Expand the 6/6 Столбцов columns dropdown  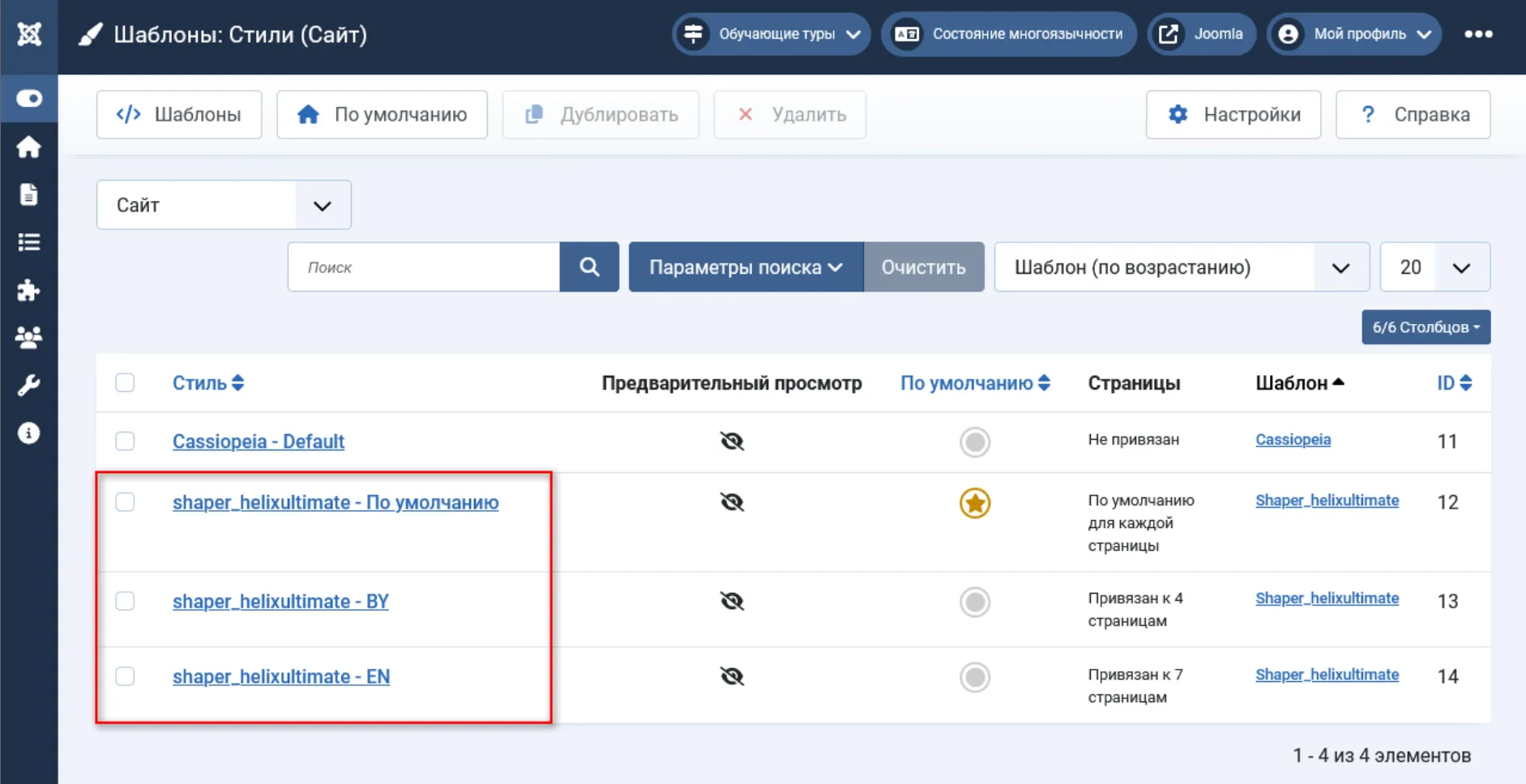click(x=1426, y=327)
